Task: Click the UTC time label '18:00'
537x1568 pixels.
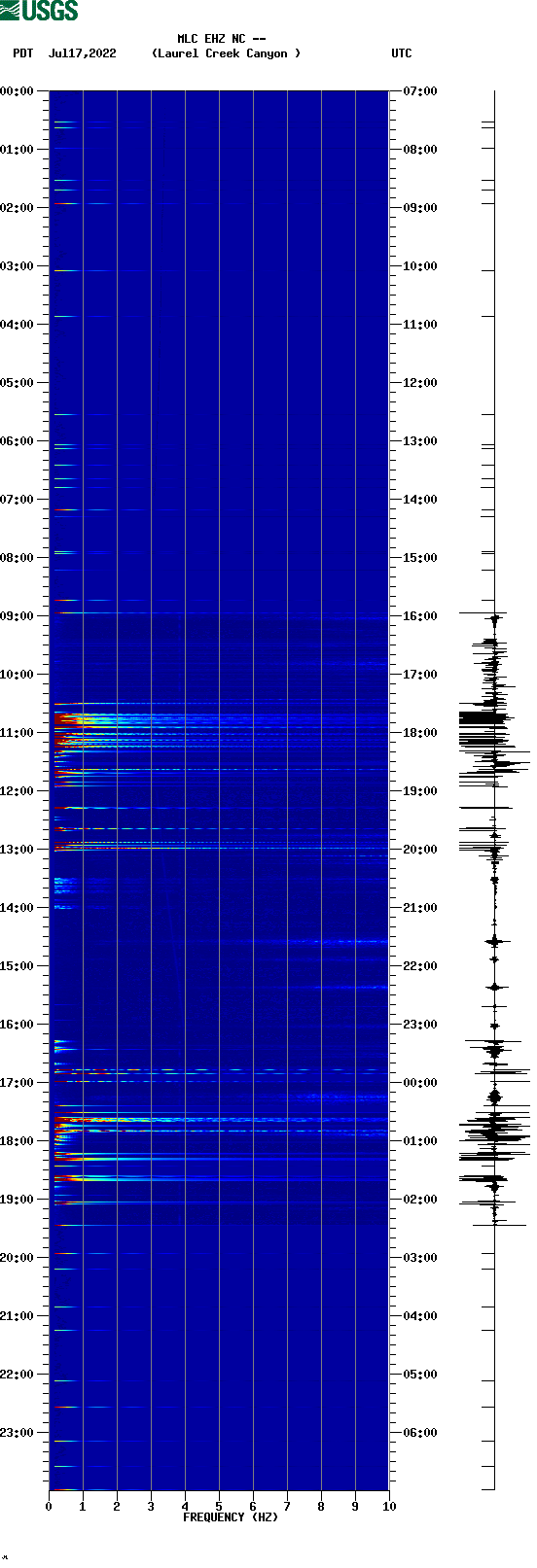Action: [x=420, y=733]
